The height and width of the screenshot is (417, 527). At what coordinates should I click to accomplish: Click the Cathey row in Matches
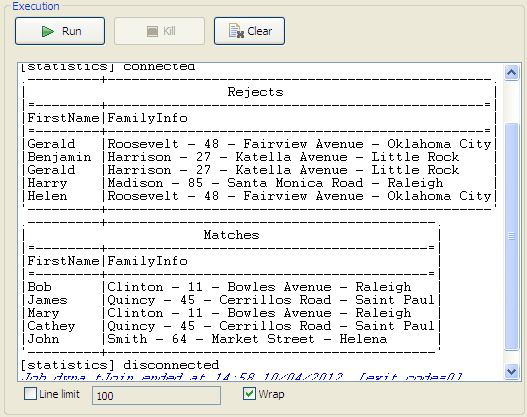(x=231, y=326)
